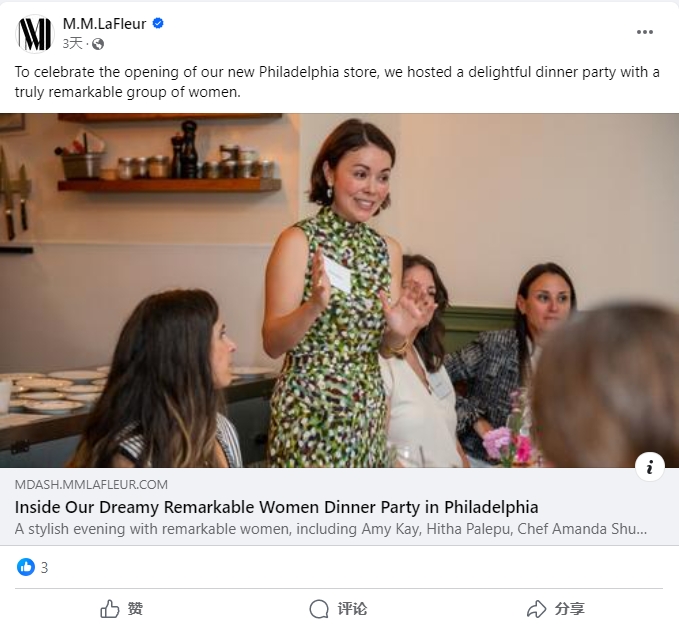
Task: Click the comment bubble icon
Action: point(319,609)
